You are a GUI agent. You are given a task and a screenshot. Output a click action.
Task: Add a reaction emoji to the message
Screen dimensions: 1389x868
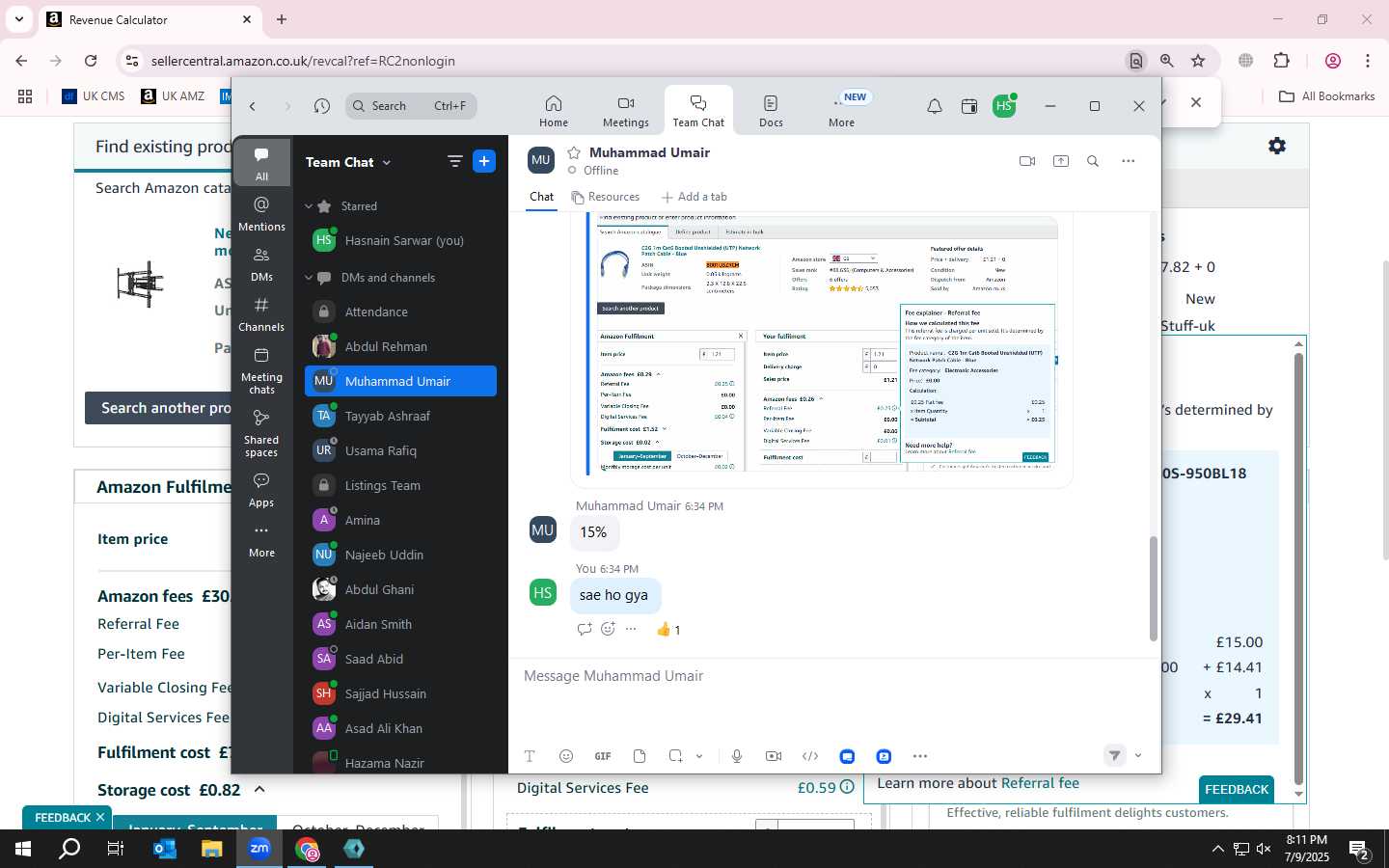click(608, 629)
